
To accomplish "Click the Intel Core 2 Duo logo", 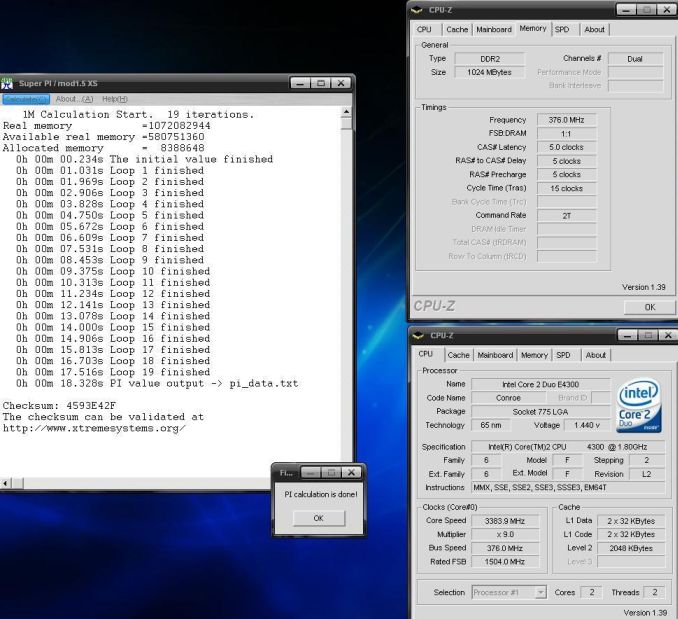I will [637, 405].
